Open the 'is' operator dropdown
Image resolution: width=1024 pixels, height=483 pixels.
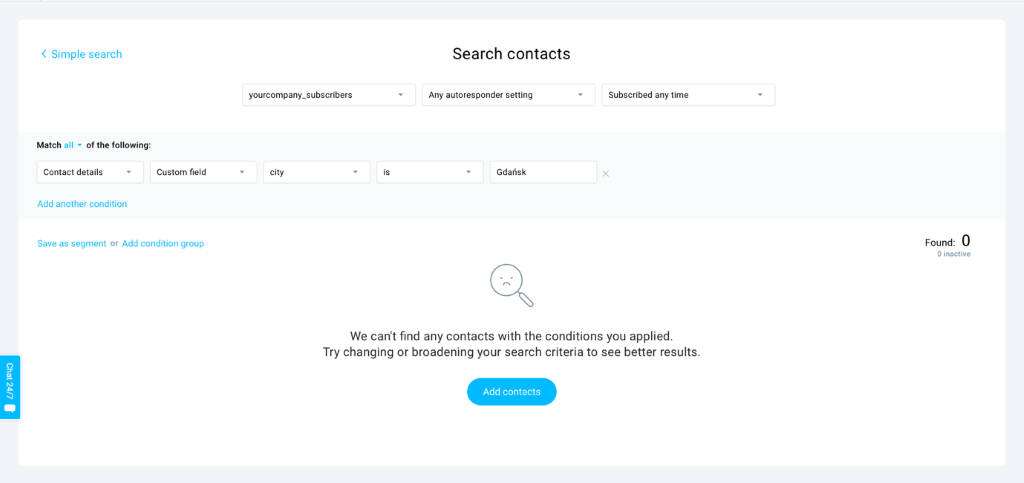430,172
